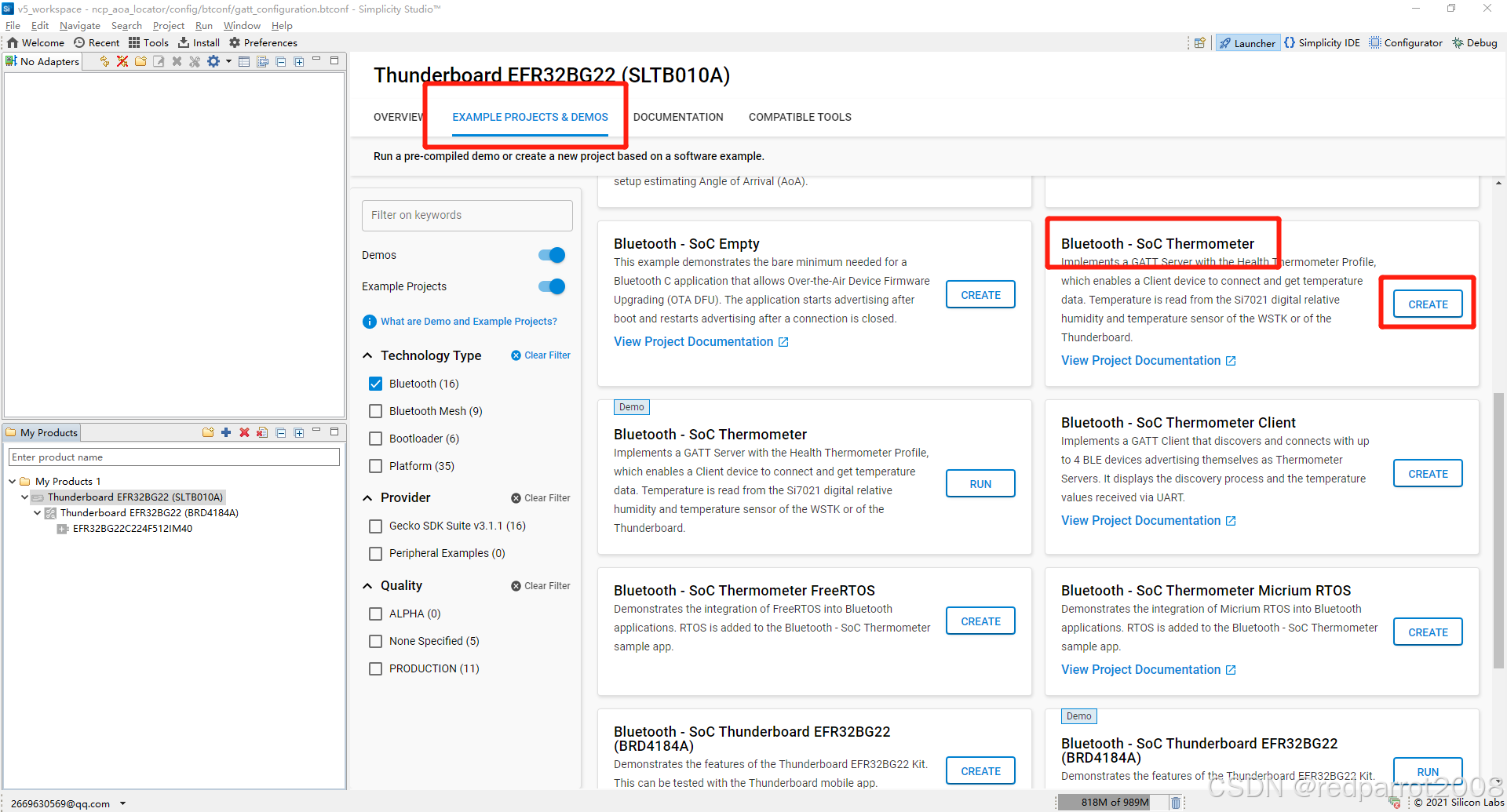Screen dimensions: 1507x812
Task: Open the adapters gear dropdown arrow
Action: coord(228,61)
